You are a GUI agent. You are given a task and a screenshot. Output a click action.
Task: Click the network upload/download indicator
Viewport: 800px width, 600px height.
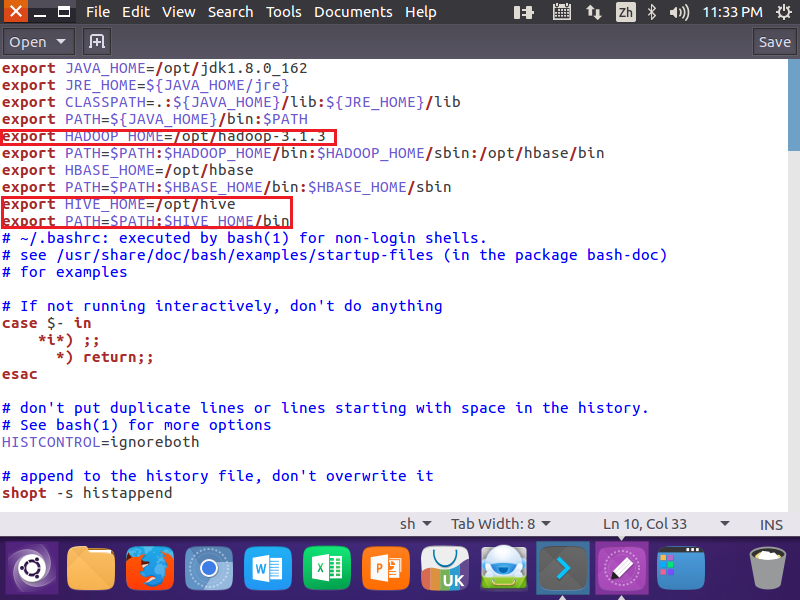click(x=595, y=11)
